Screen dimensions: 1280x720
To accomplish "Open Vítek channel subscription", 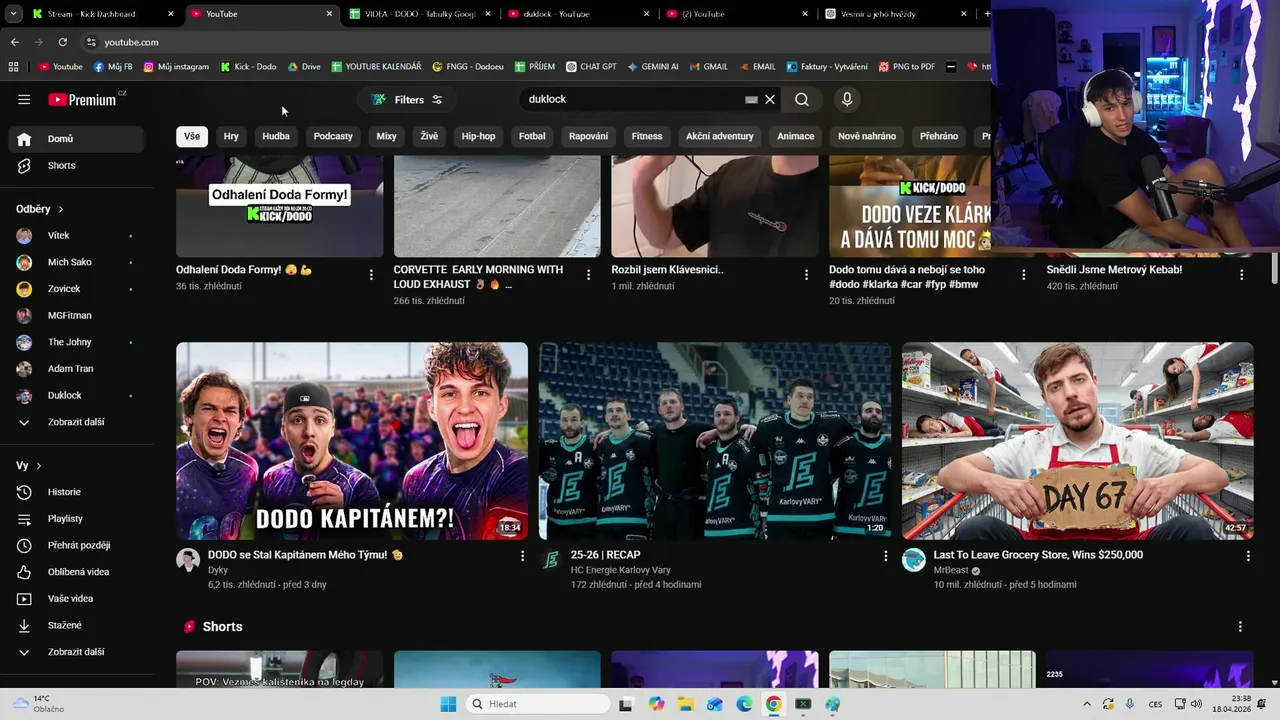I will pos(76,235).
